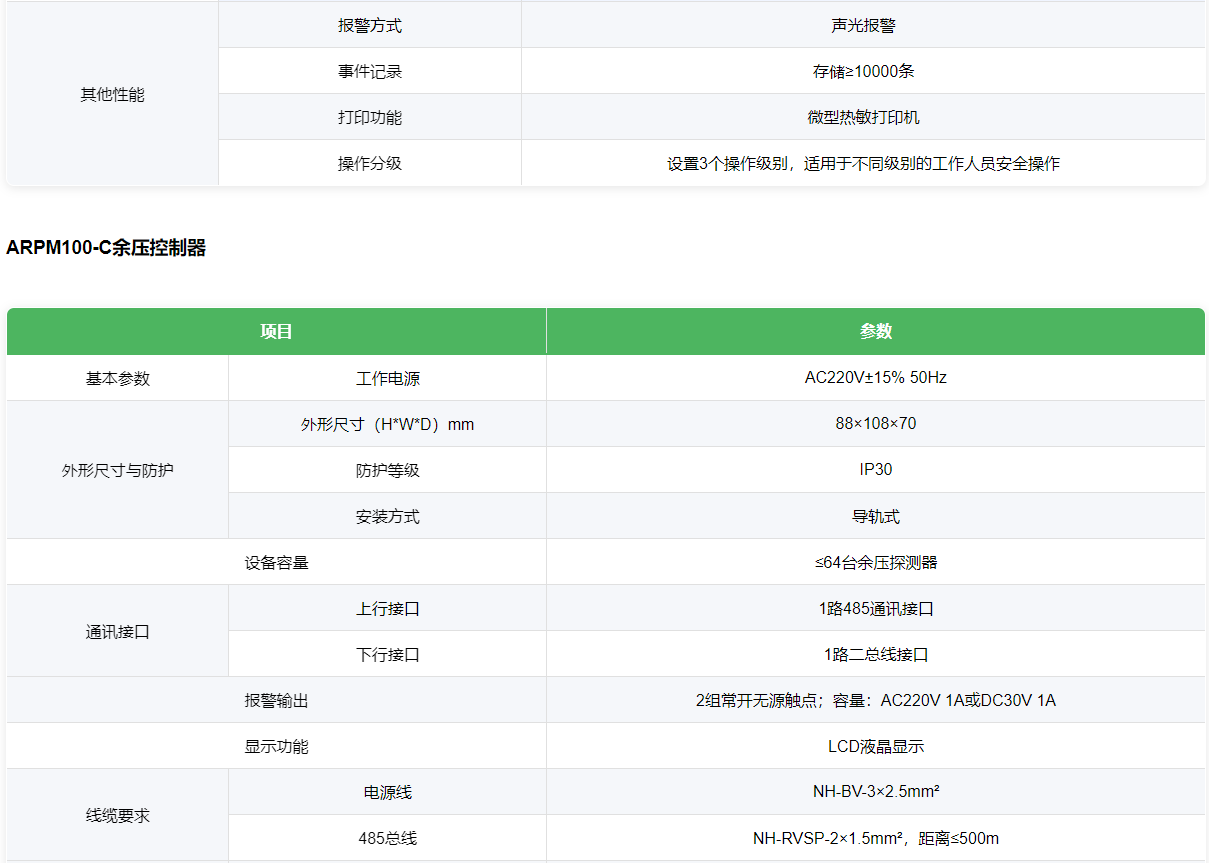The width and height of the screenshot is (1209, 863).
Task: Select the green 项目 header cell
Action: [x=276, y=331]
